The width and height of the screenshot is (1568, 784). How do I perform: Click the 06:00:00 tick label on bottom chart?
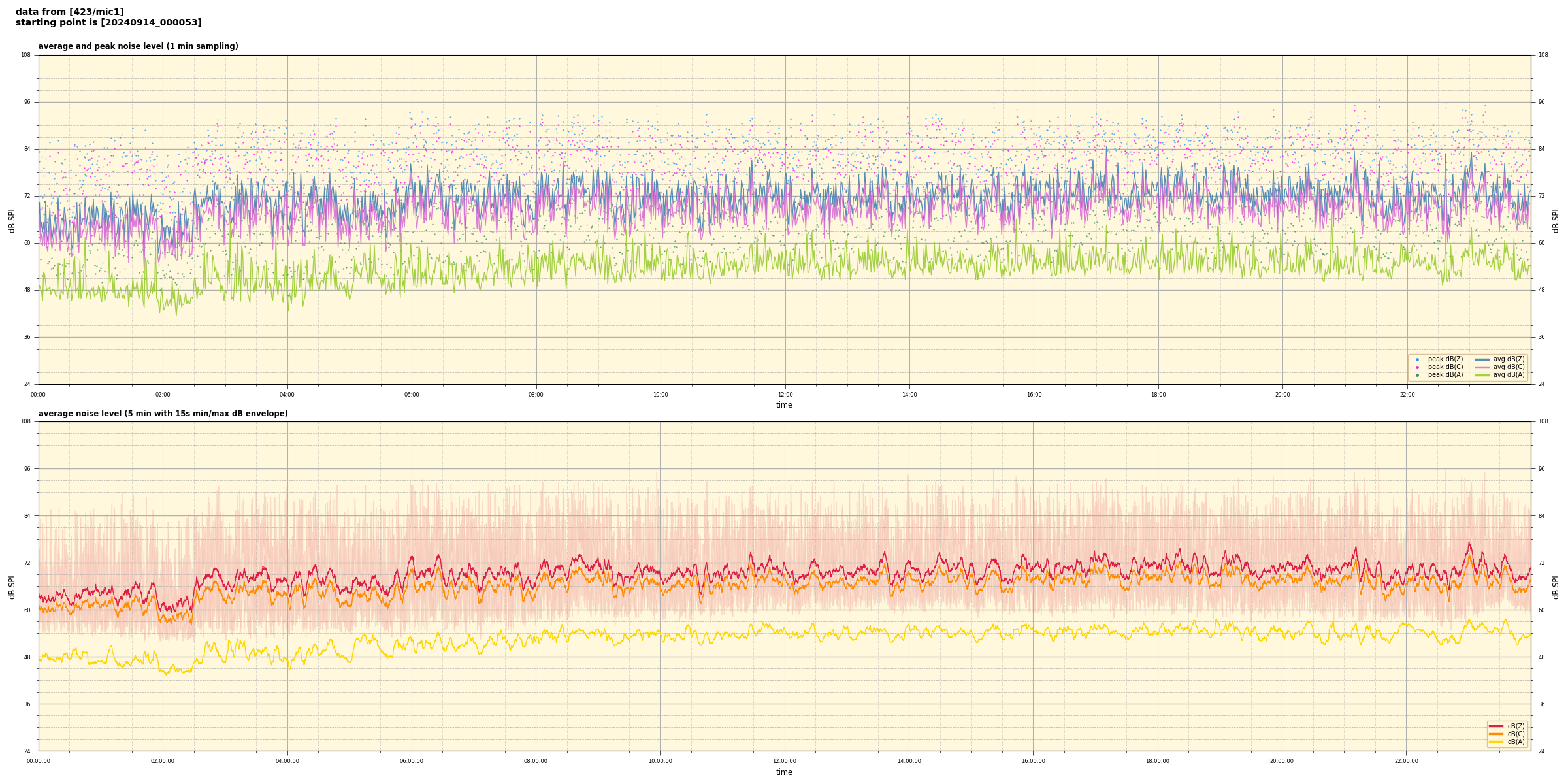click(x=412, y=761)
